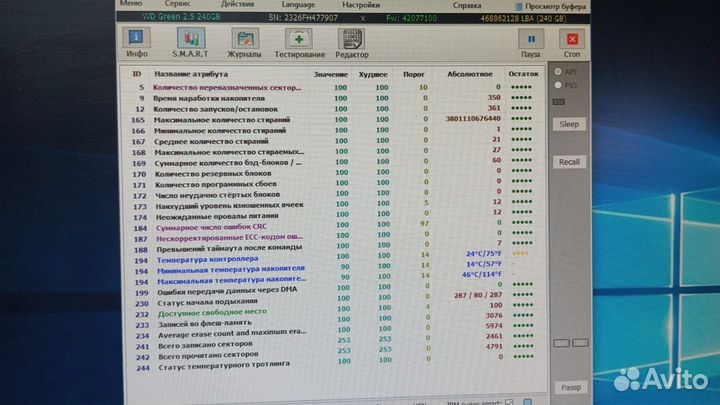Click the S.M.A.R.T toolbar icon
The image size is (720, 405).
point(190,42)
